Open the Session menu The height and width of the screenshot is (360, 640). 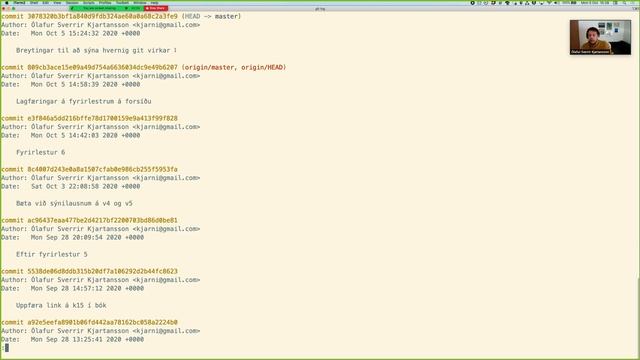click(72, 3)
